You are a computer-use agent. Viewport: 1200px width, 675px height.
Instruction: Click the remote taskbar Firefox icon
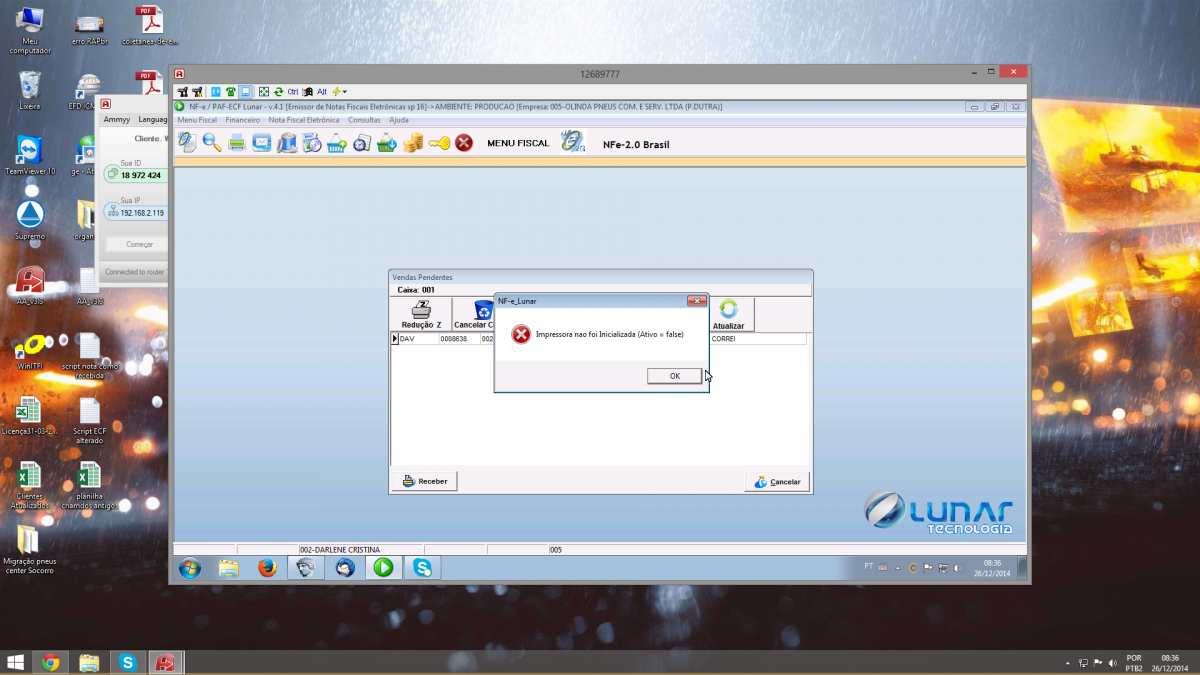(x=267, y=568)
